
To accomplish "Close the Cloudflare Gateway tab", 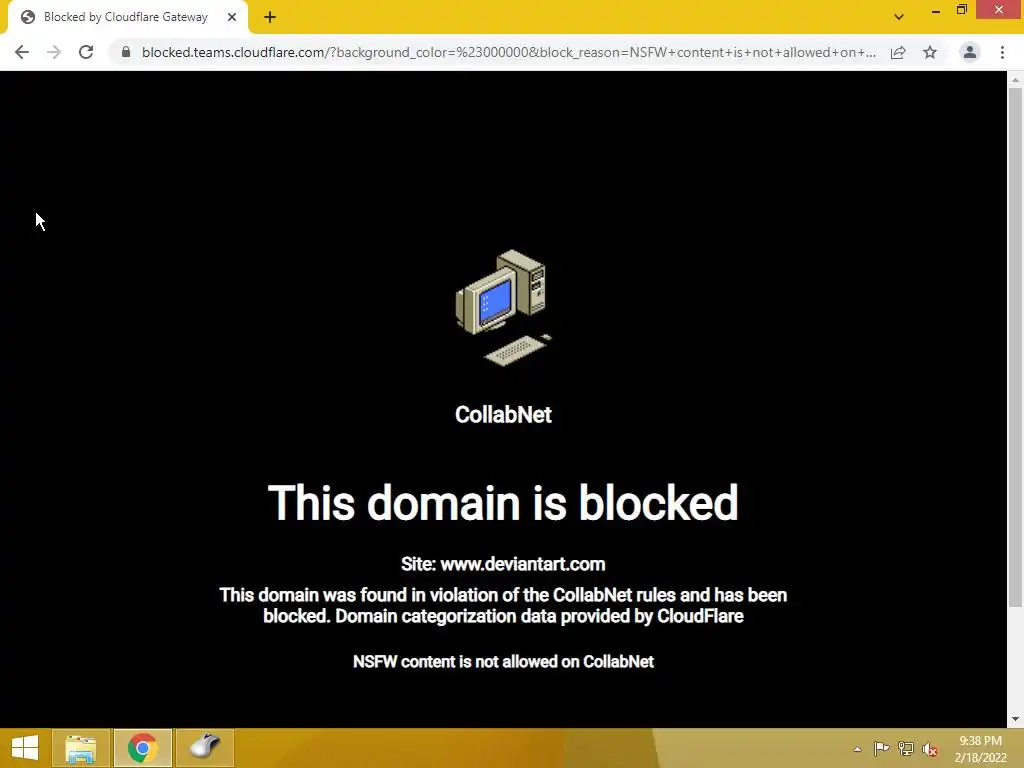I will point(232,17).
